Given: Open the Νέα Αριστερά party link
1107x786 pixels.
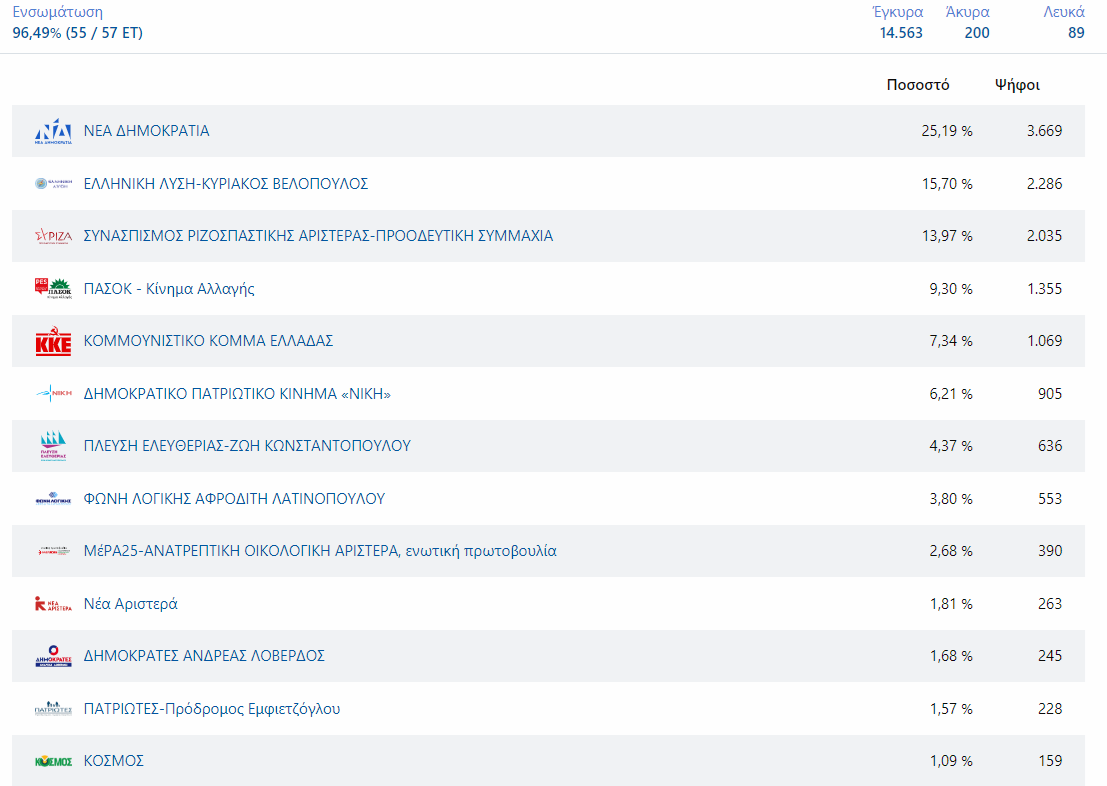Looking at the screenshot, I should tap(131, 604).
